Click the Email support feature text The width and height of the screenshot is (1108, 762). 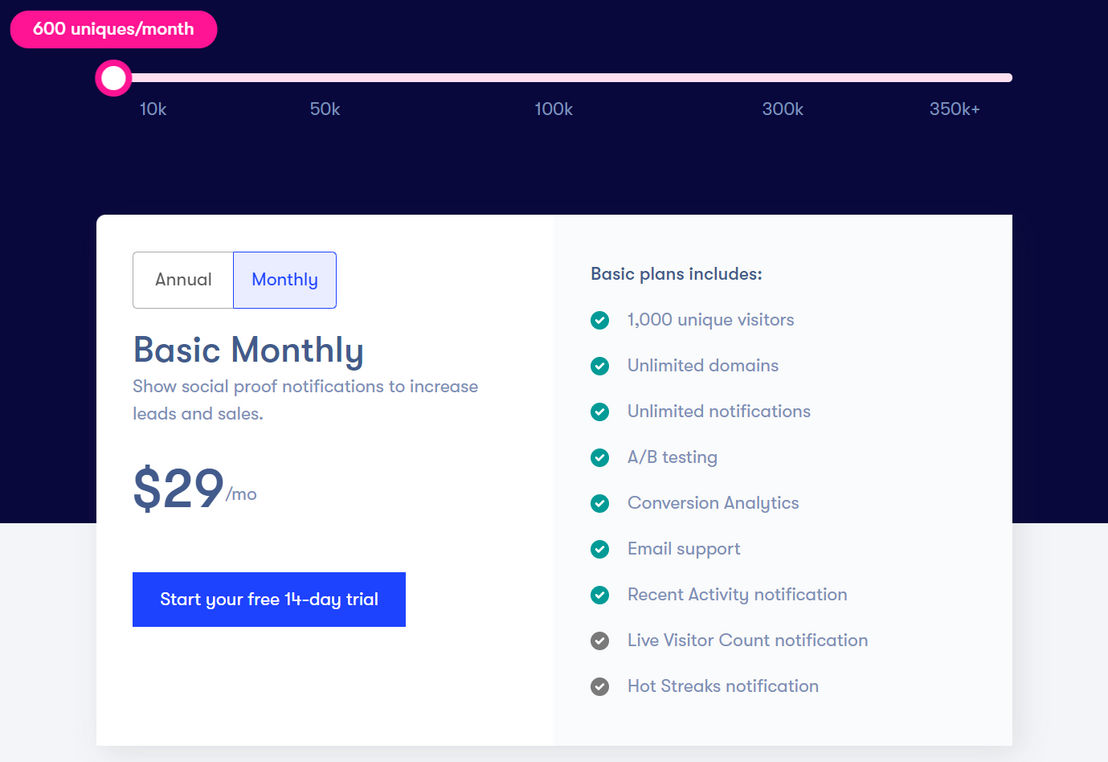(684, 549)
